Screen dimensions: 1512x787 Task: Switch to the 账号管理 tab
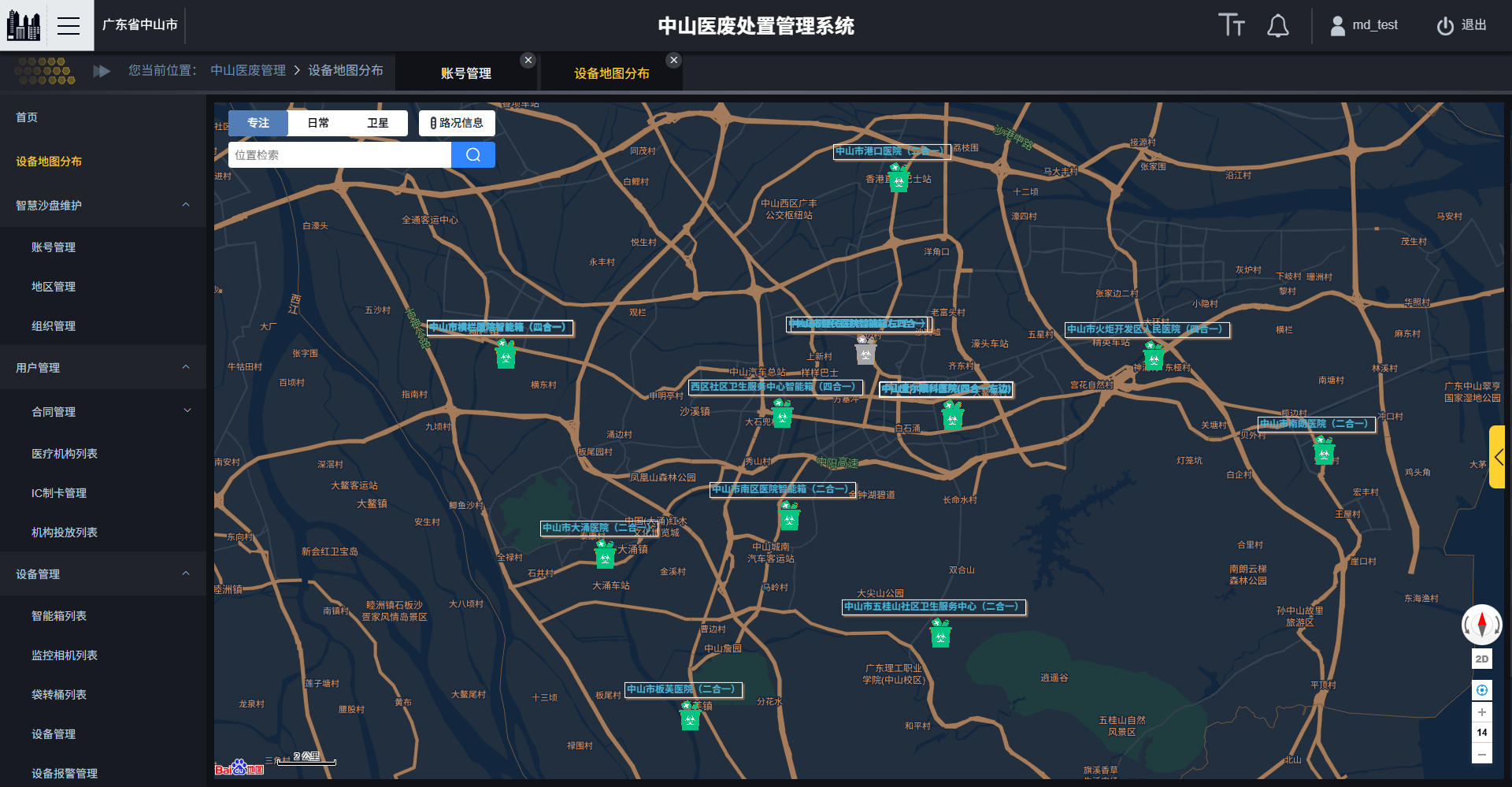point(465,73)
